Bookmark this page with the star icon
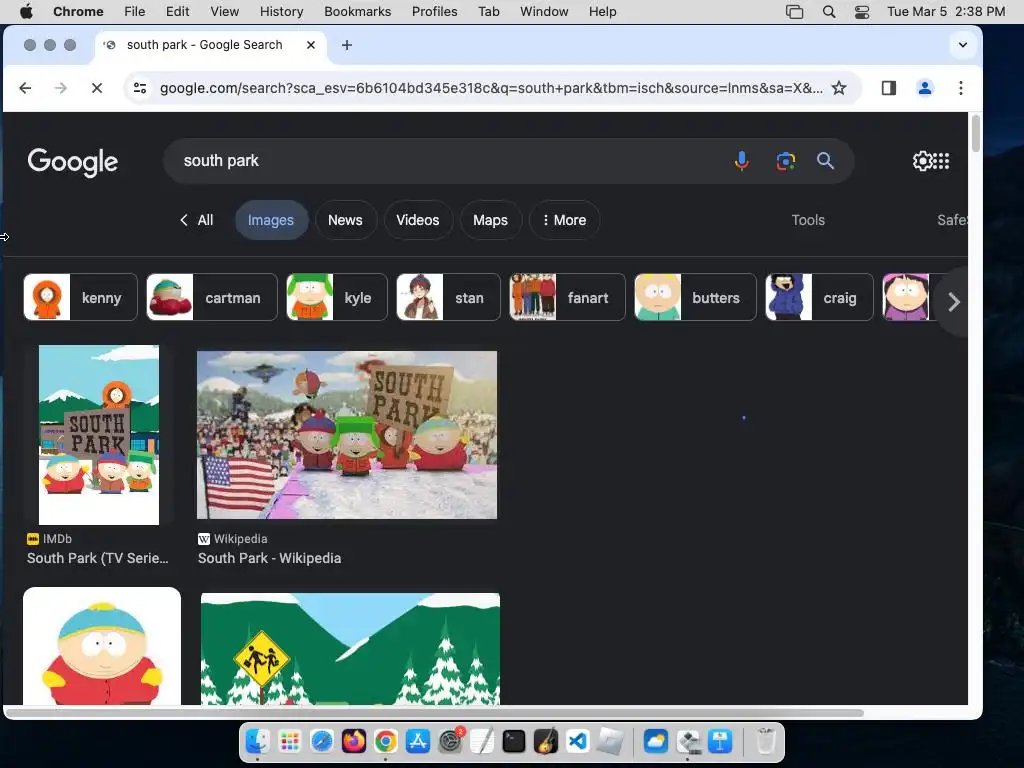This screenshot has width=1024, height=768. click(839, 88)
